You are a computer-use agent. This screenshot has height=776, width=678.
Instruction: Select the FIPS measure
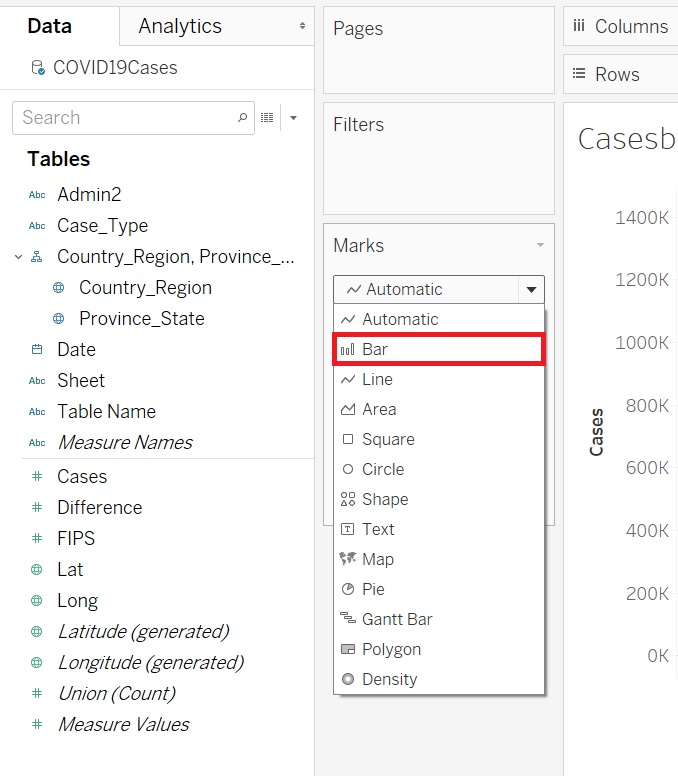tap(76, 538)
